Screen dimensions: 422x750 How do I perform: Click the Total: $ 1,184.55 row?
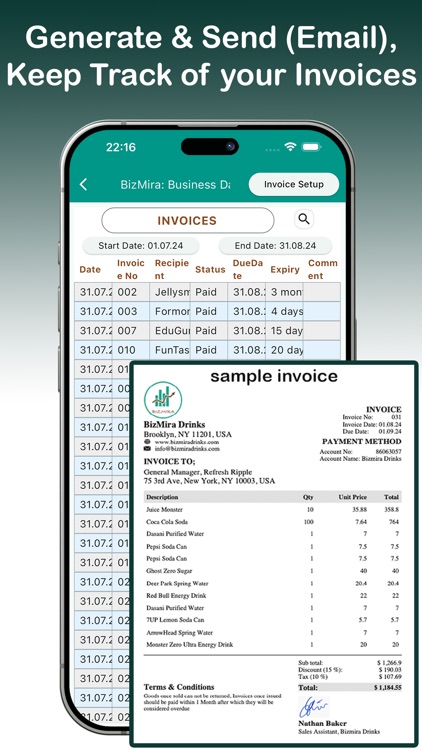click(349, 687)
